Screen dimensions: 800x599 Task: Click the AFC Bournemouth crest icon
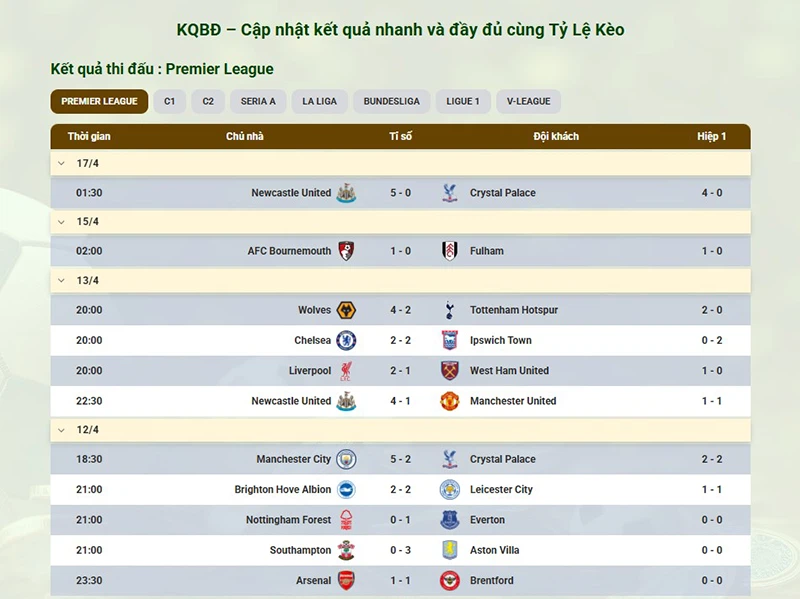pyautogui.click(x=346, y=251)
